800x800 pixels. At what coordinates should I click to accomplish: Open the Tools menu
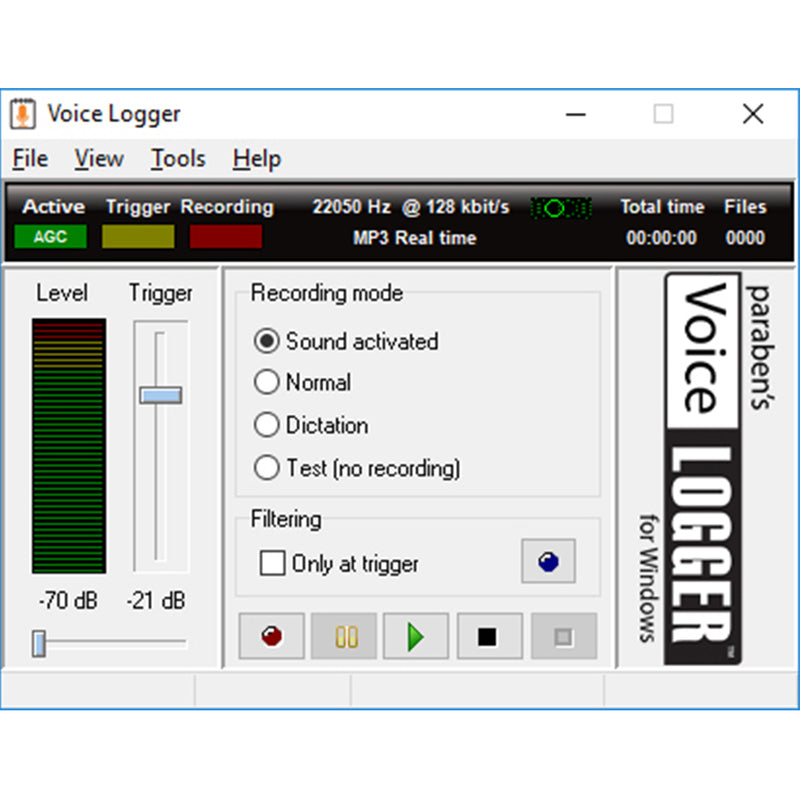[178, 159]
